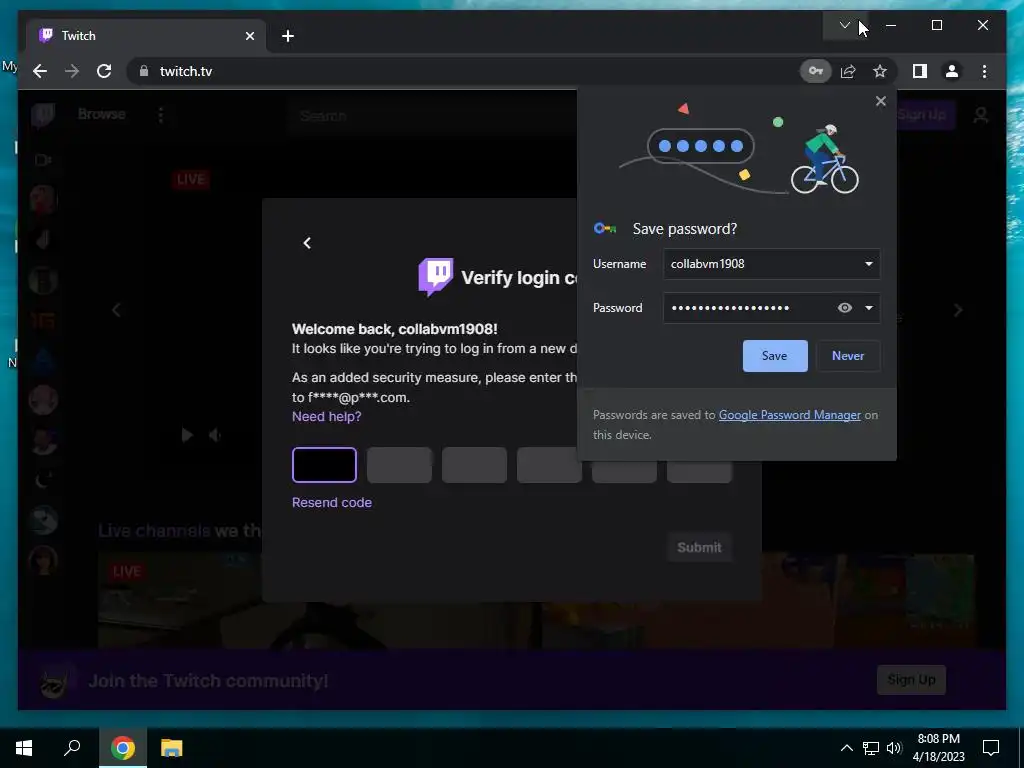The height and width of the screenshot is (768, 1024).
Task: Share this page using the share icon
Action: pyautogui.click(x=848, y=71)
